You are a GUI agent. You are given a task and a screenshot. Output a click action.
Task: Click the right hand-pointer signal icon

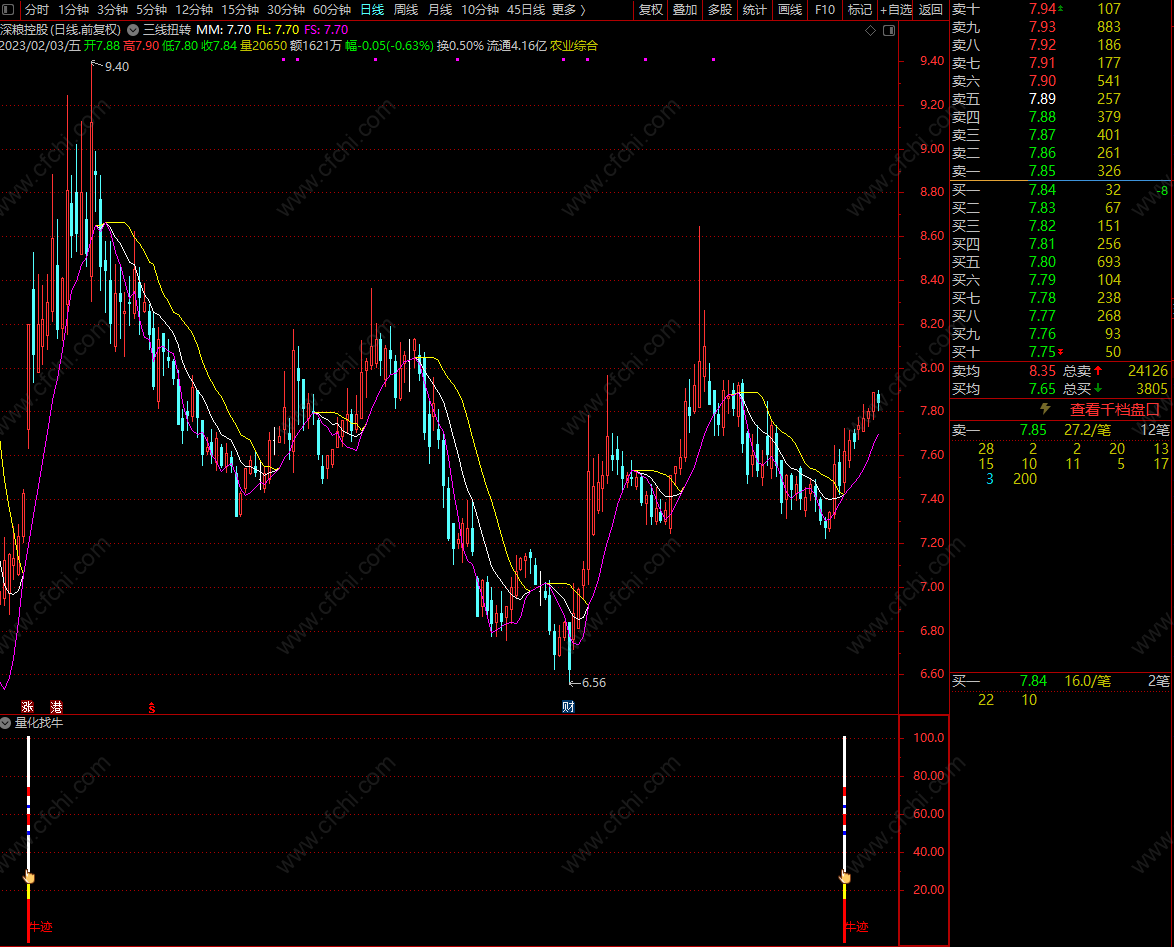(x=845, y=877)
